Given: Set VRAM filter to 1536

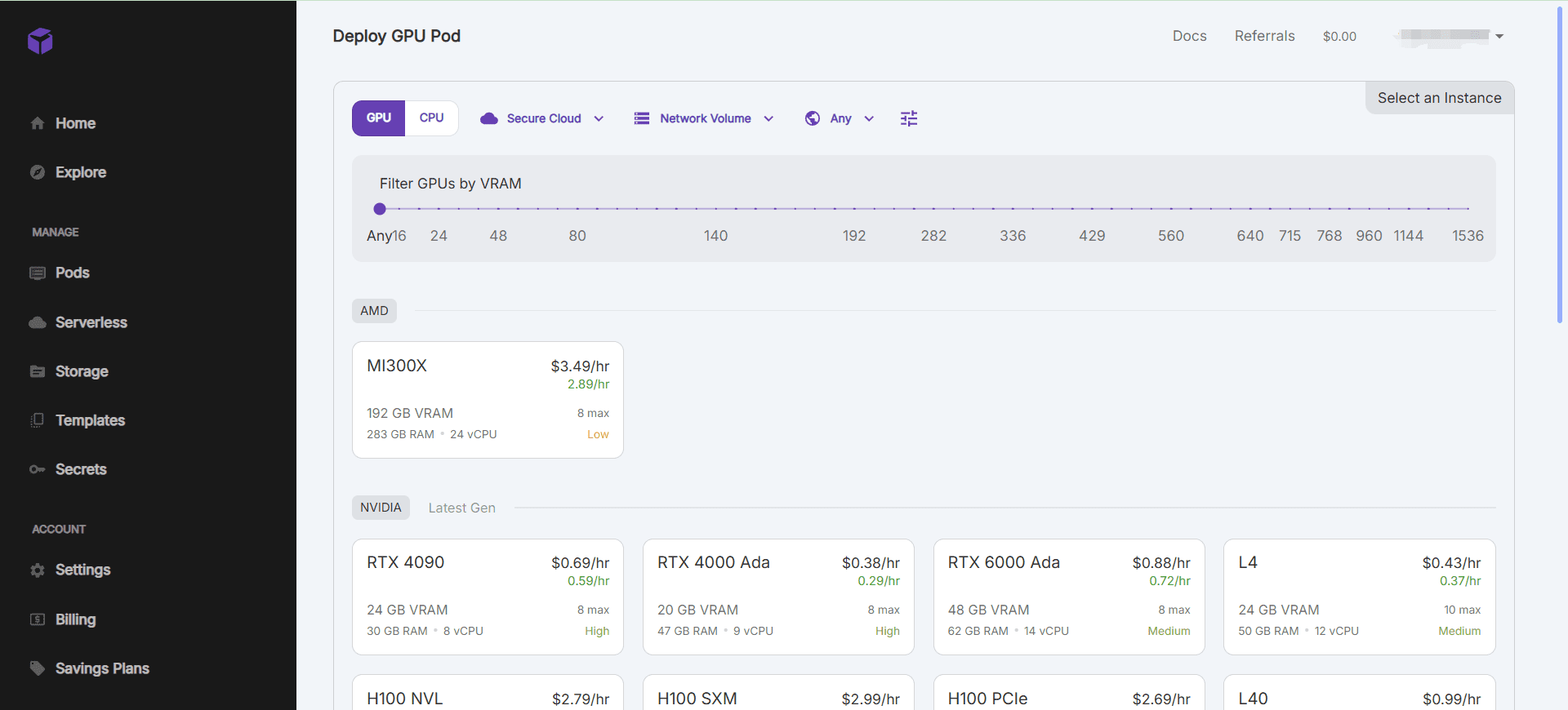Looking at the screenshot, I should [1468, 236].
